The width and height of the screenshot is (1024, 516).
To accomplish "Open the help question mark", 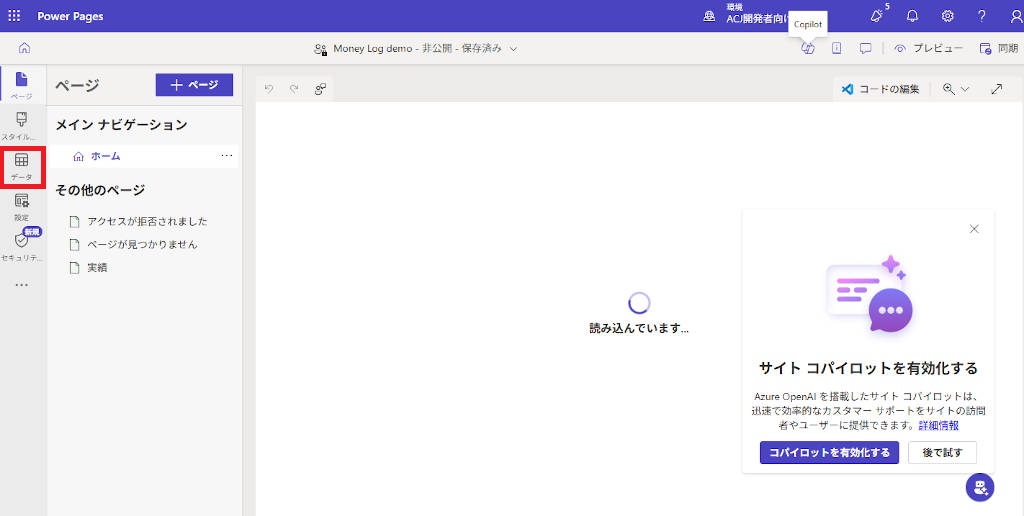I will point(982,16).
